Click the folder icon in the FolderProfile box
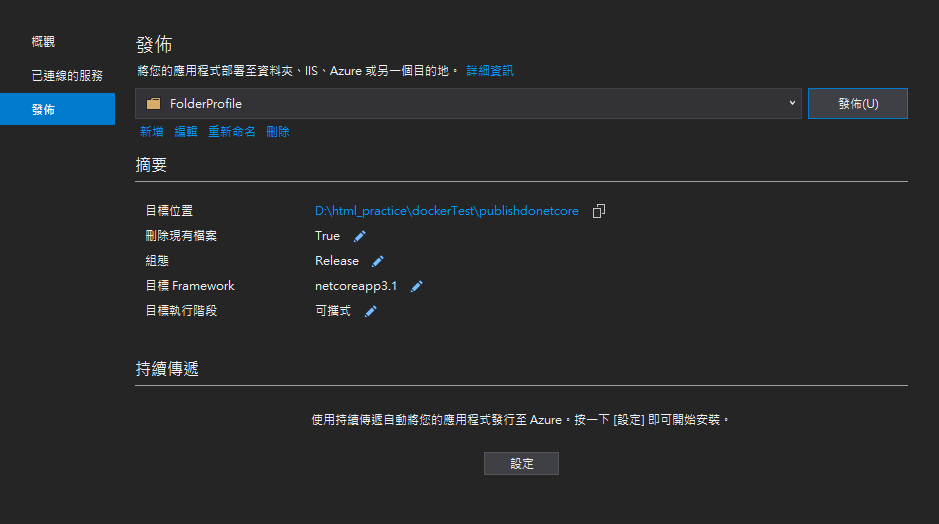The width and height of the screenshot is (939, 524). [x=153, y=104]
